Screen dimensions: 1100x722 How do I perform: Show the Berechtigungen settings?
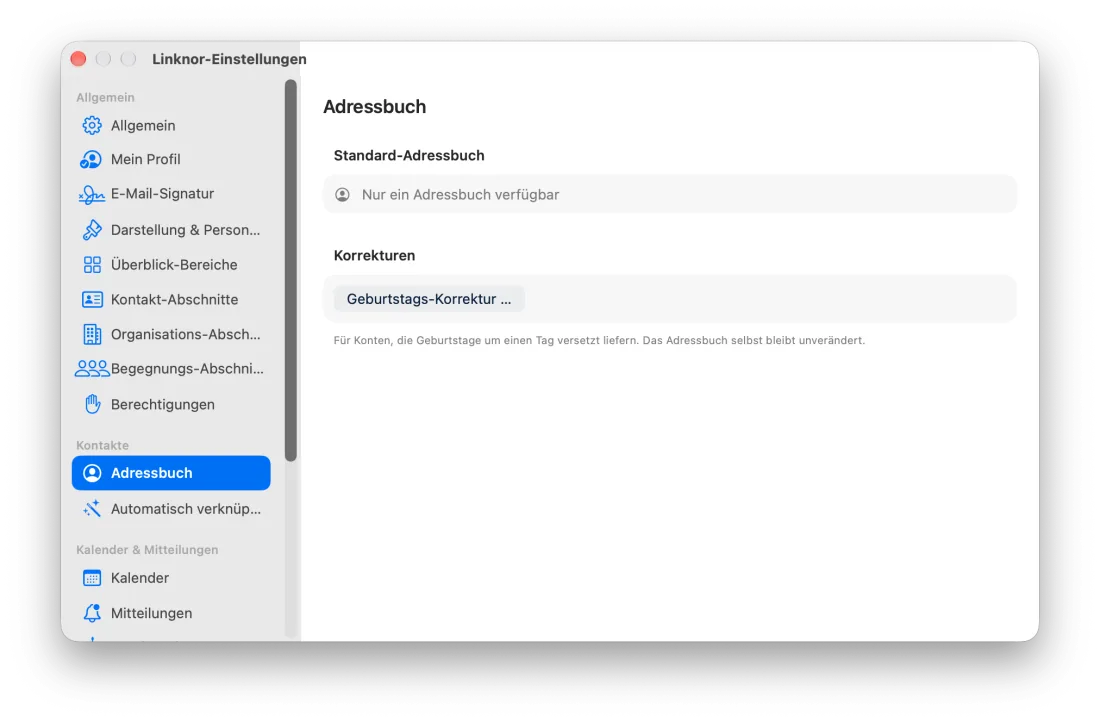pos(171,404)
